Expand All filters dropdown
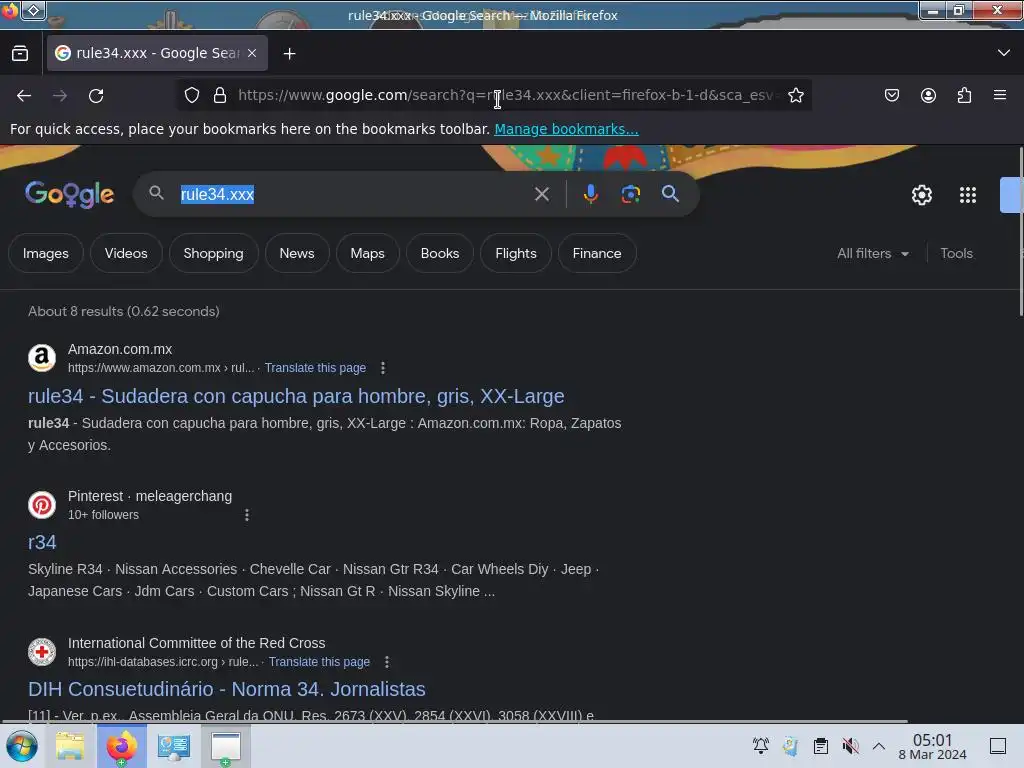The width and height of the screenshot is (1024, 768). 872,253
